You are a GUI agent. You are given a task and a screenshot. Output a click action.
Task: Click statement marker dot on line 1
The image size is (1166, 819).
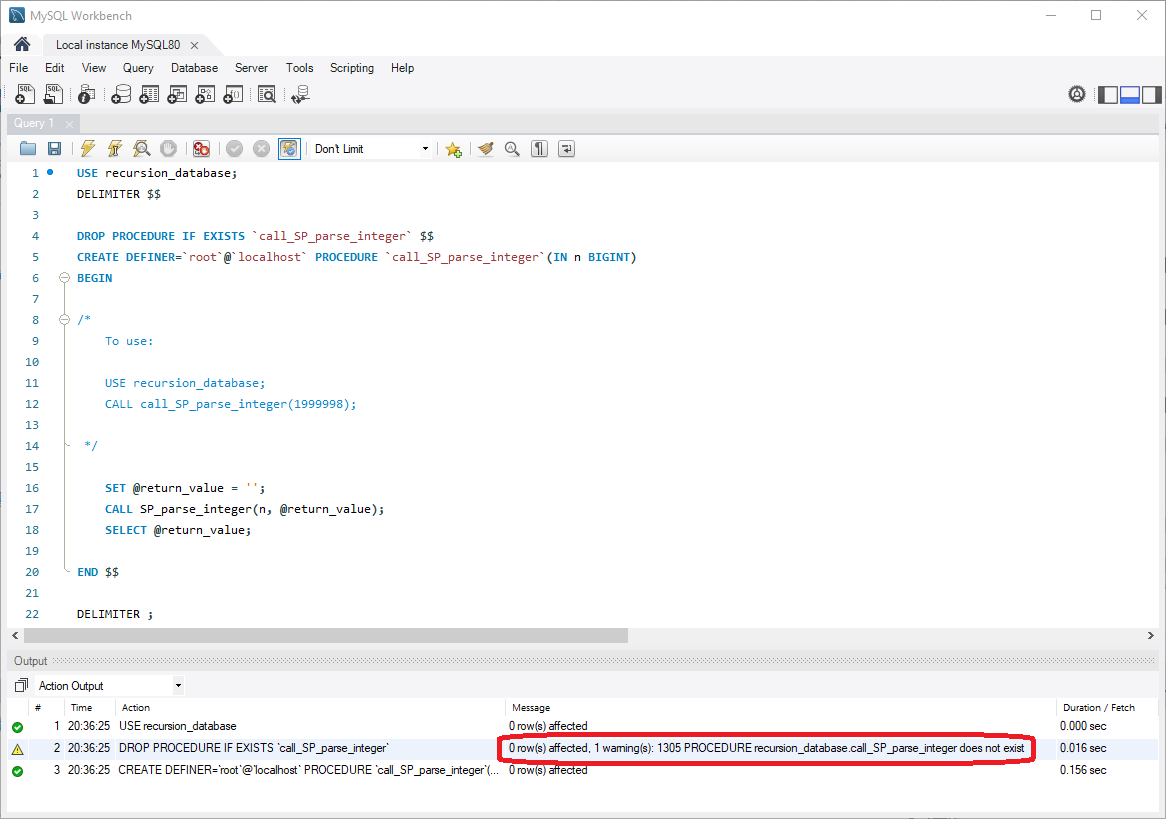(x=50, y=172)
